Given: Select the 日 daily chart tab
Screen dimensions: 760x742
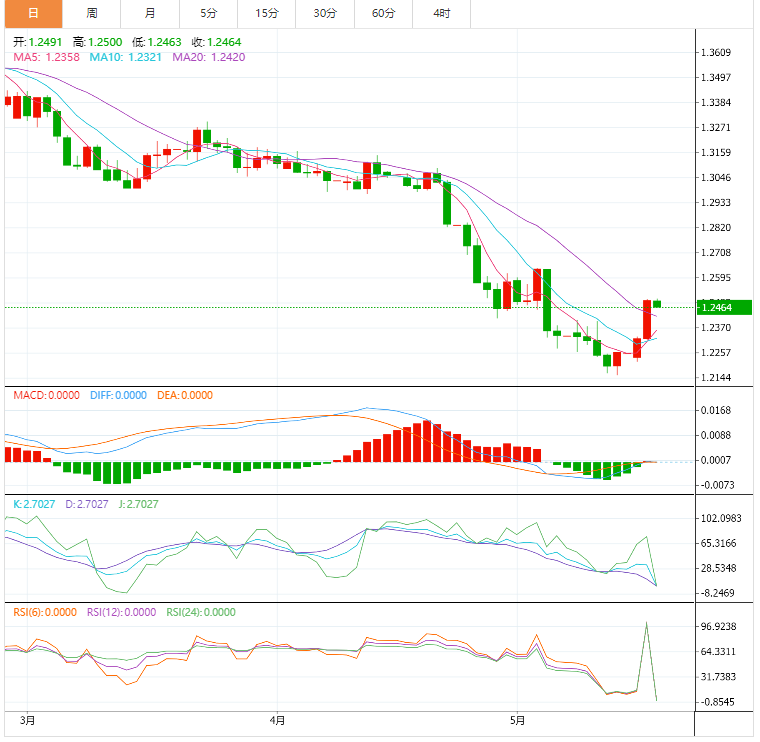Looking at the screenshot, I should pos(33,13).
